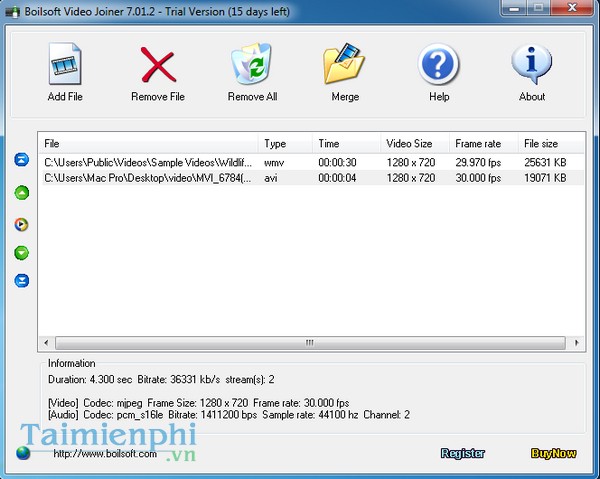The image size is (600, 479).
Task: Click the red X Remove File icon
Action: pos(158,65)
